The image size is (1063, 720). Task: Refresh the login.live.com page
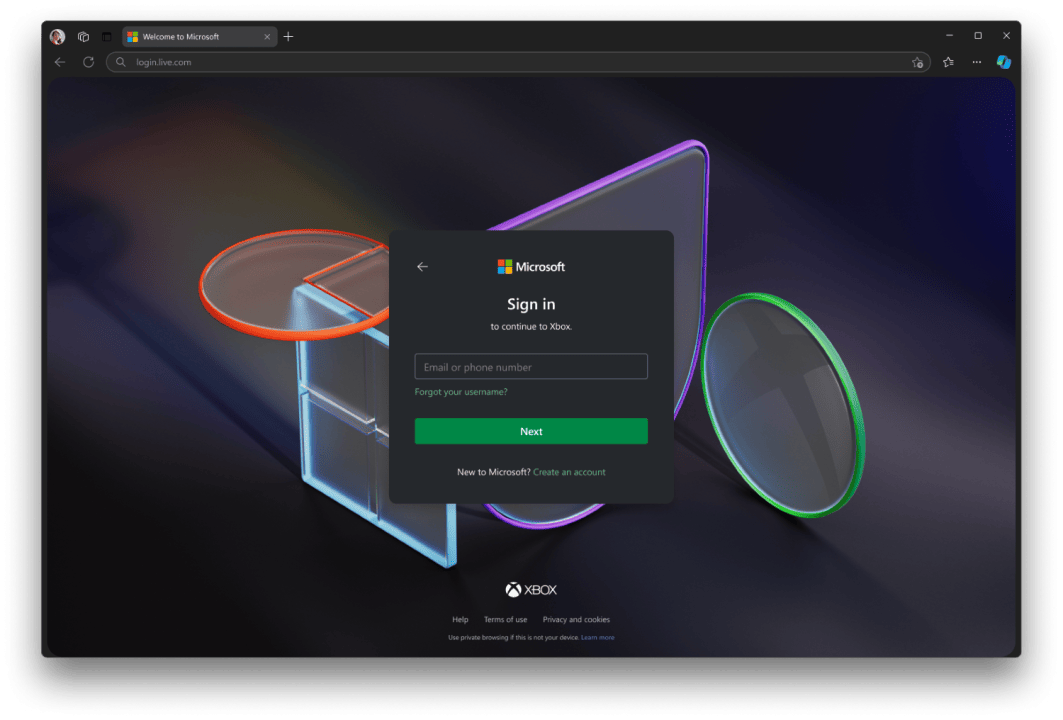coord(88,62)
